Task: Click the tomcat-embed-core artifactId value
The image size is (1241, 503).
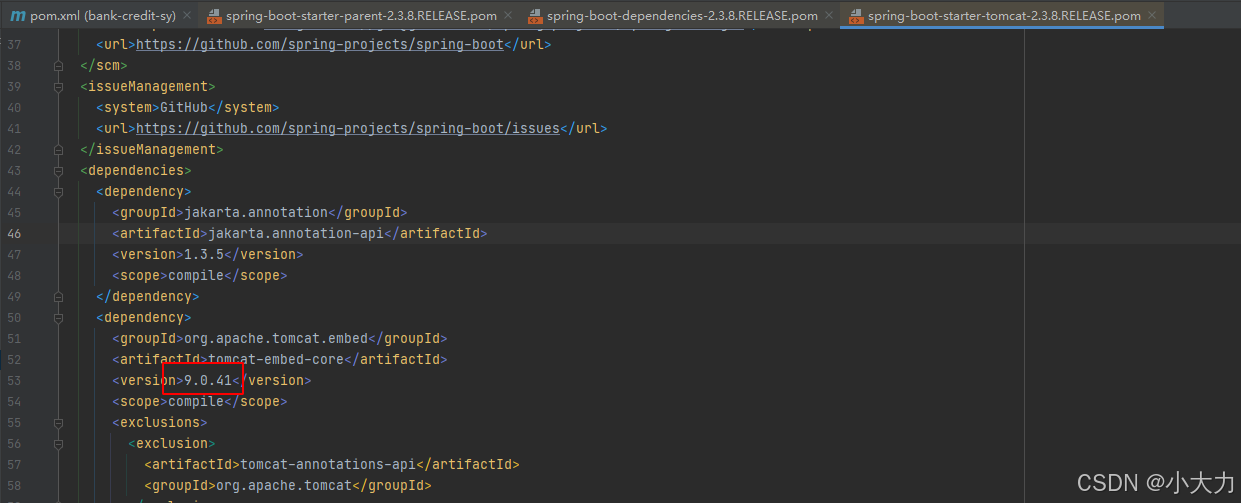Action: click(276, 360)
